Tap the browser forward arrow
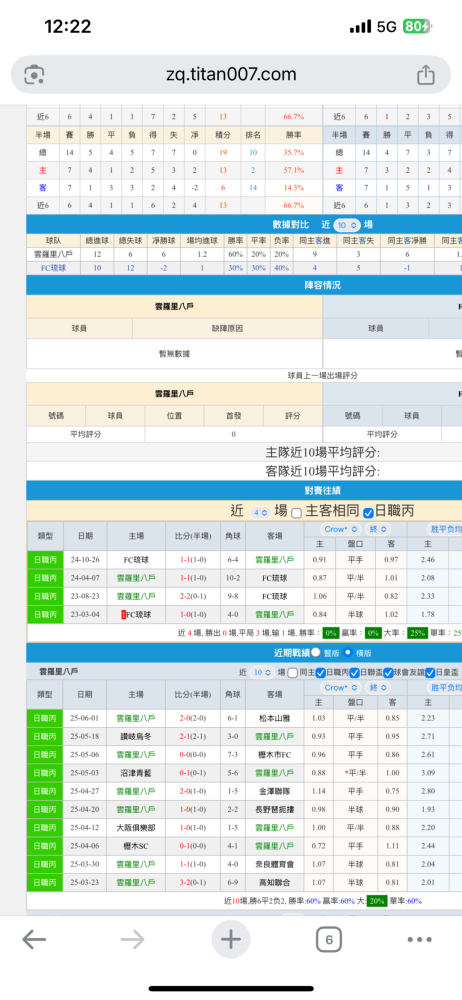The image size is (462, 1000). click(x=132, y=939)
